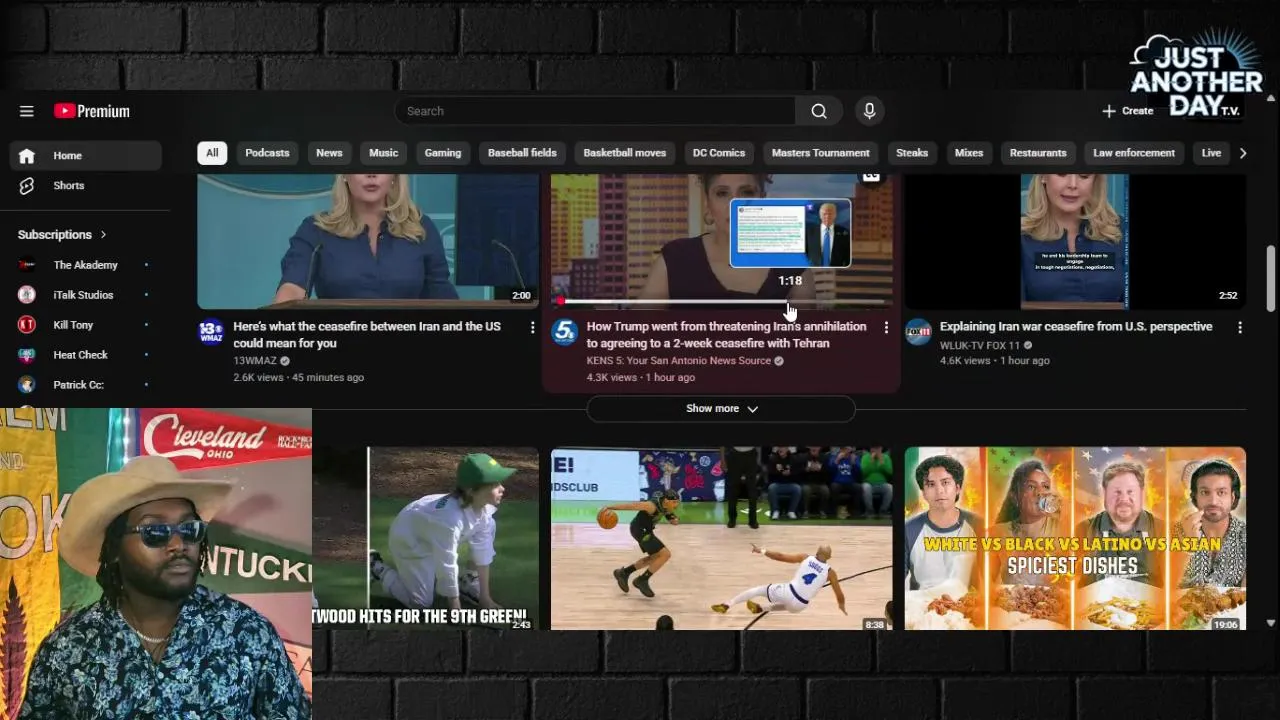
Task: Start voice search with microphone icon
Action: (869, 111)
